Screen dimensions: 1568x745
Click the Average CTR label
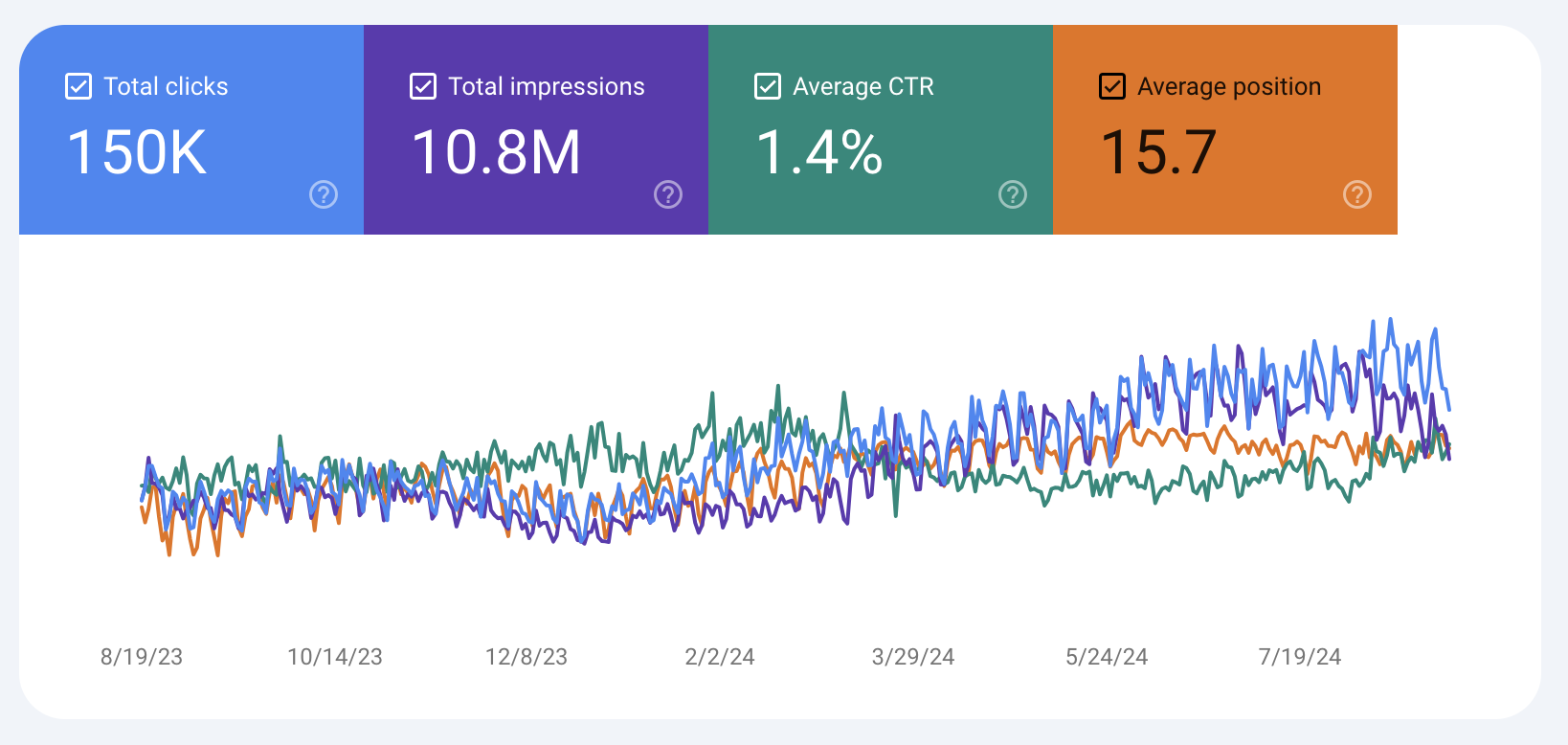coord(863,86)
